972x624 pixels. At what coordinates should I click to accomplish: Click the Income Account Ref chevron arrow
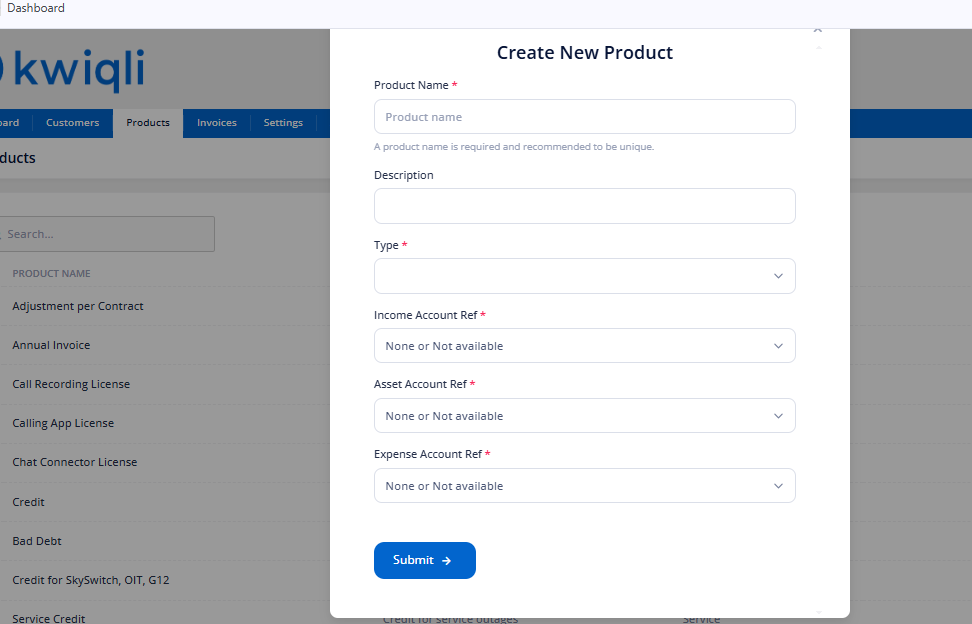tap(778, 346)
